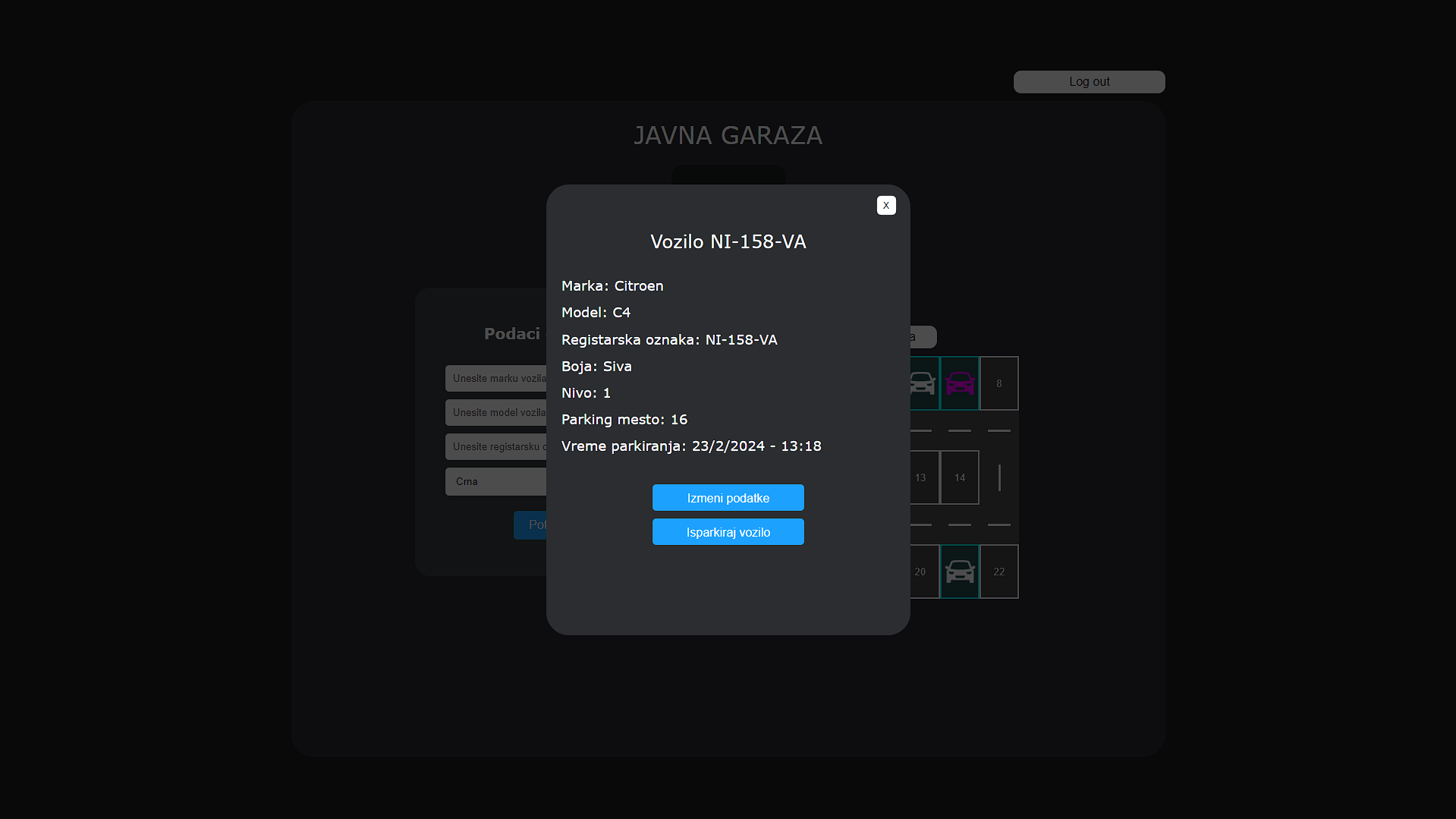
Task: Click the Isparkiraj vozilo button
Action: click(x=728, y=532)
